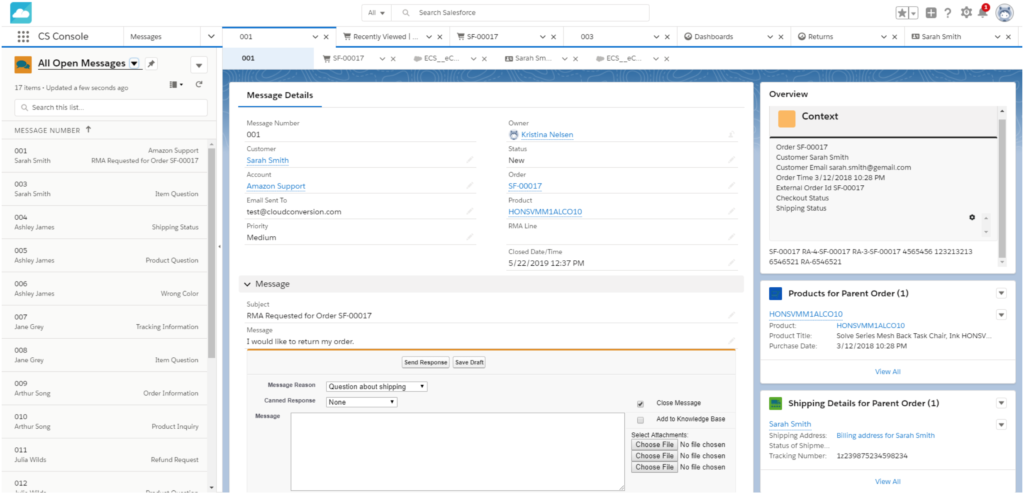Open the Canned Response dropdown
This screenshot has height=495, width=1024.
coord(361,402)
